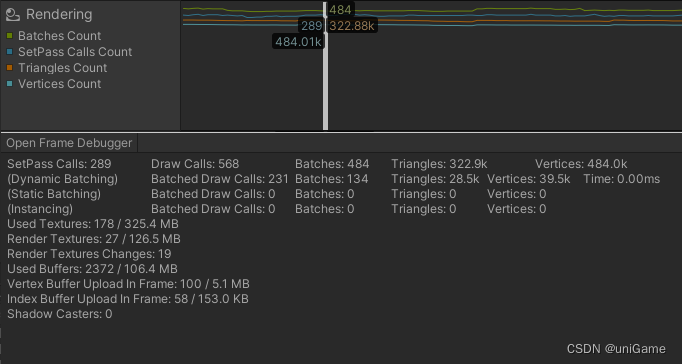The height and width of the screenshot is (364, 682).
Task: Click the (Dynamic Batching) row label
Action: [x=63, y=179]
